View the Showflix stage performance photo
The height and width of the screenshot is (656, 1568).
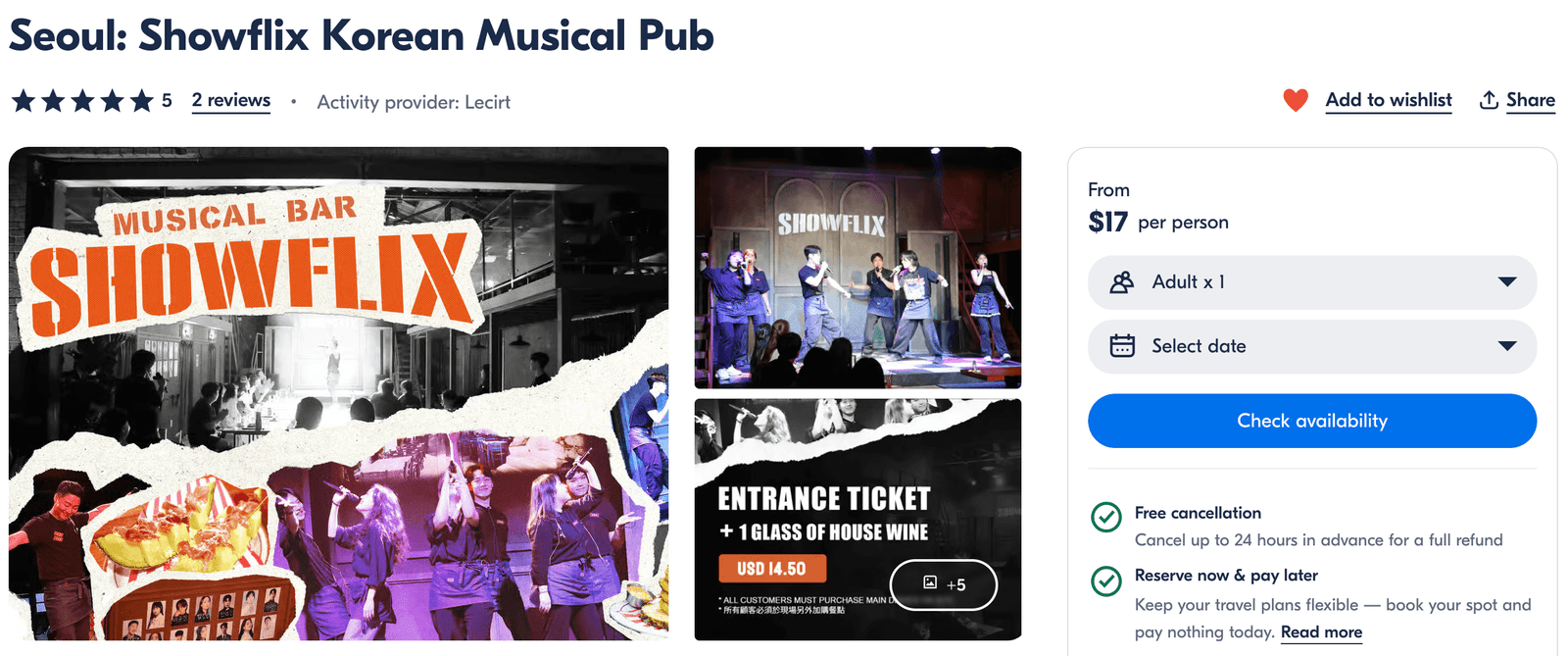click(x=857, y=268)
